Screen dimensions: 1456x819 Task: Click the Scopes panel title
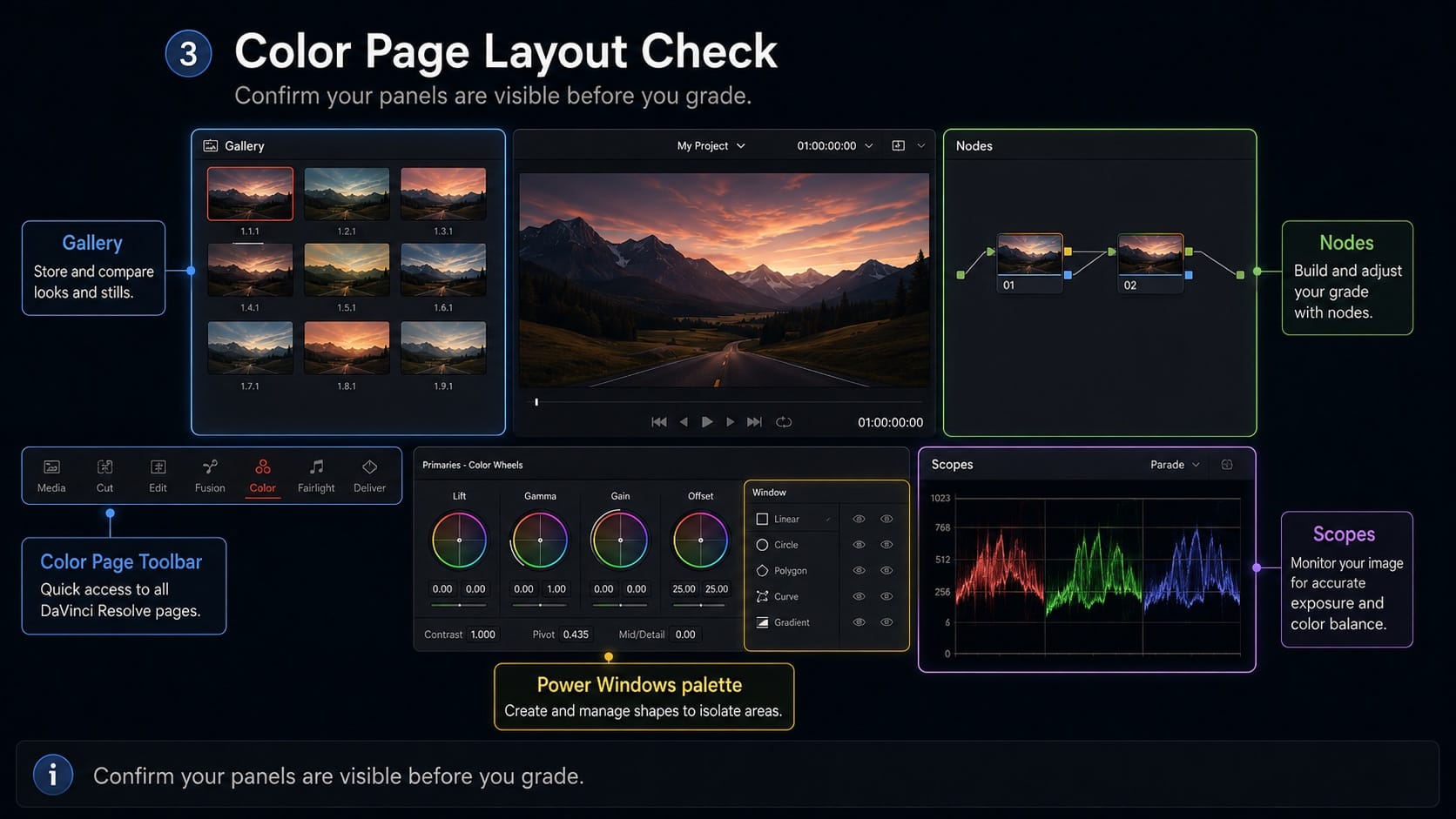(952, 465)
